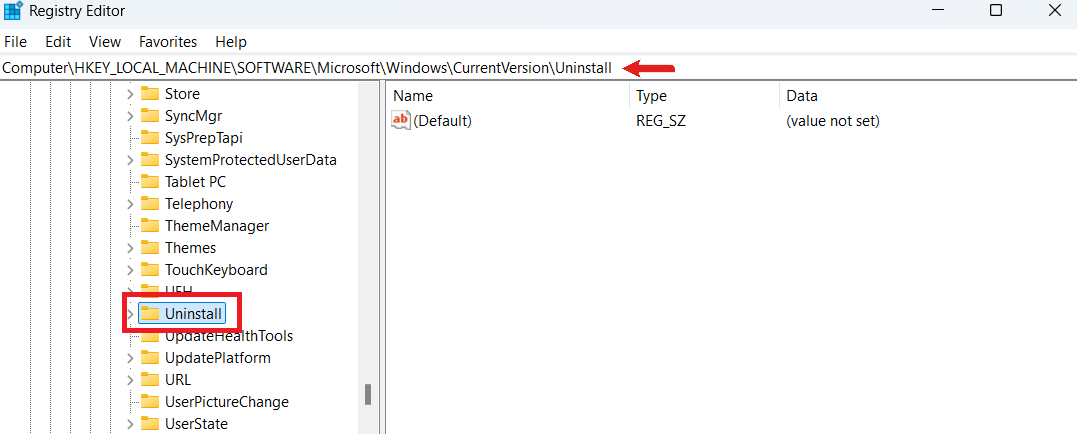Select the Themes key label
The width and height of the screenshot is (1077, 434).
pos(190,248)
